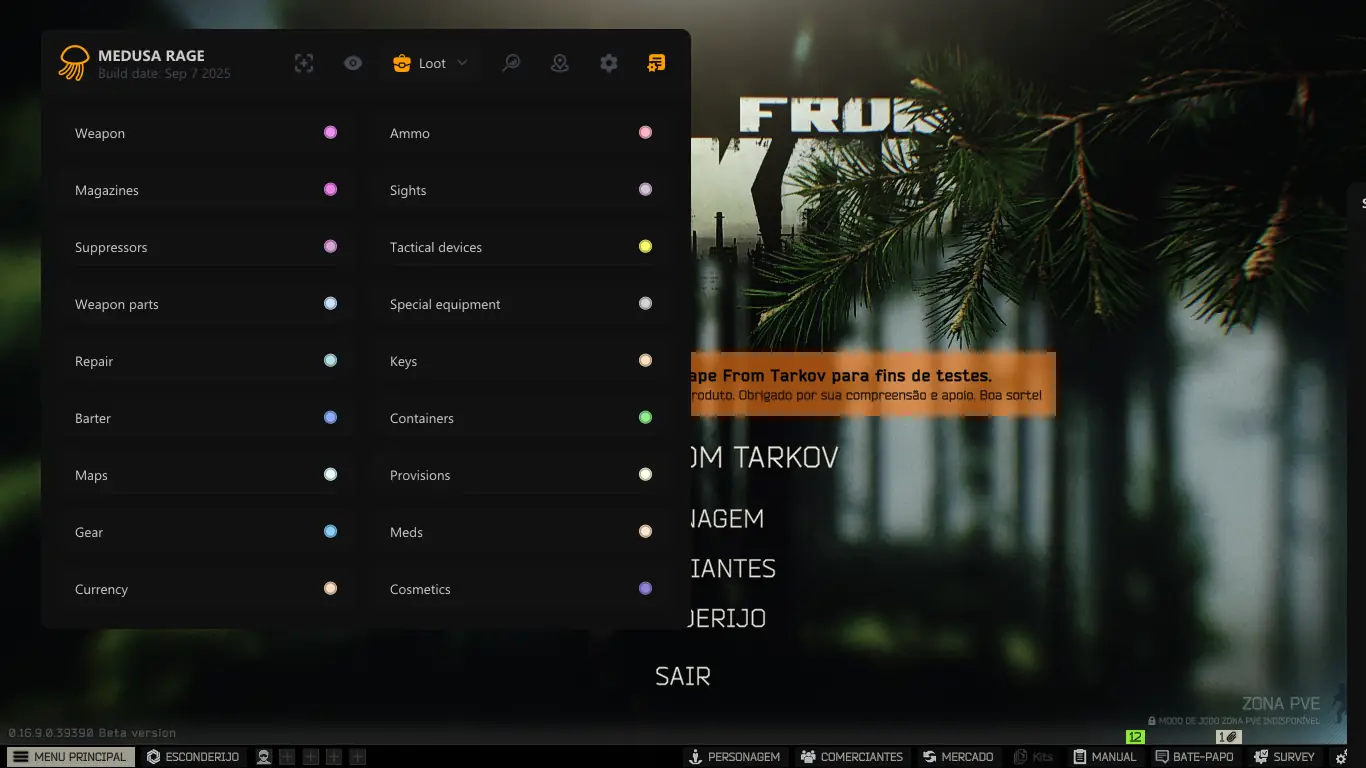Open the magnifier search icon in header

click(x=511, y=63)
